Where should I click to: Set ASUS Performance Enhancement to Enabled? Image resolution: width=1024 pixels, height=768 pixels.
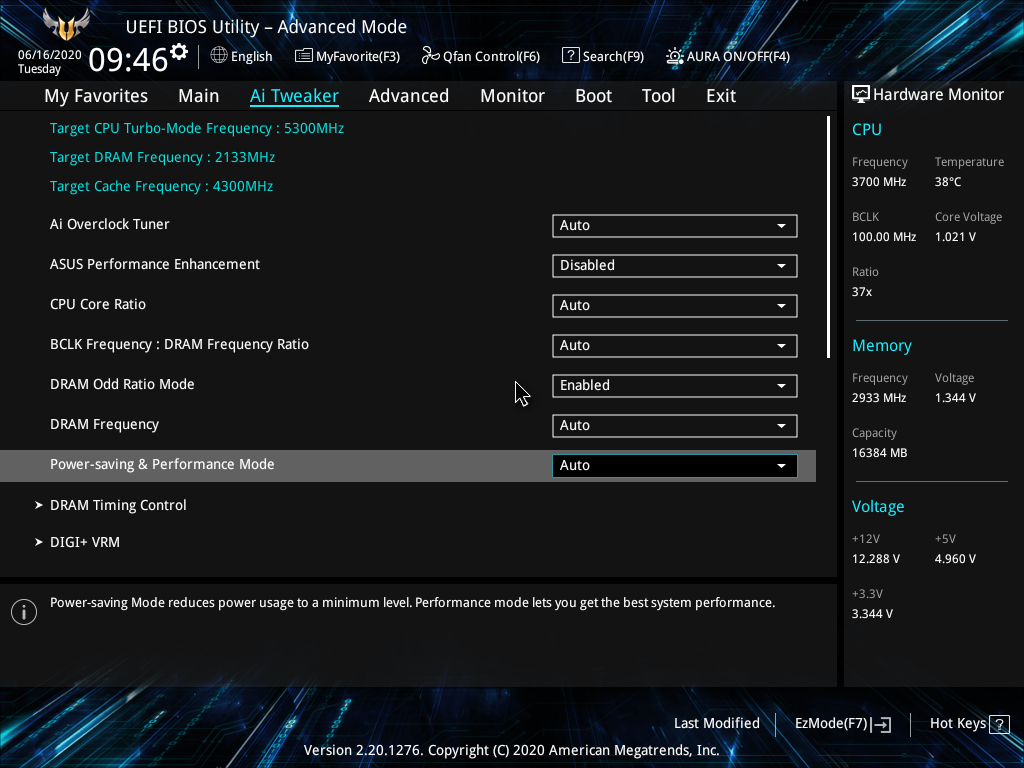674,265
